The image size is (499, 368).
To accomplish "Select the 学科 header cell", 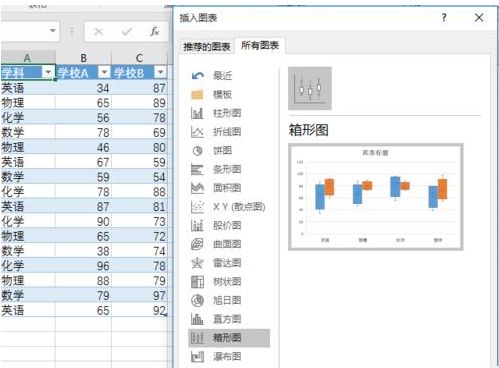I will [28, 72].
